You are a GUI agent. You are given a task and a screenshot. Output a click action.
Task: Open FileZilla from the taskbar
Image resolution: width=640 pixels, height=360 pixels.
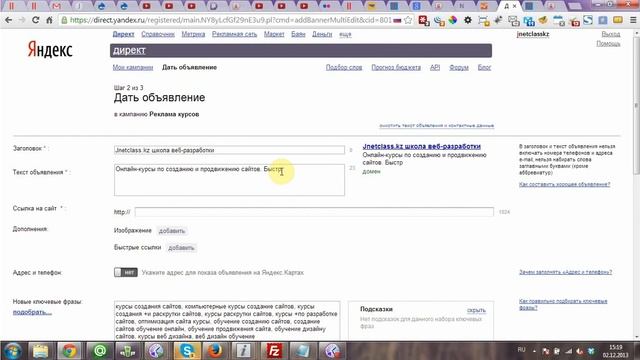tap(273, 351)
